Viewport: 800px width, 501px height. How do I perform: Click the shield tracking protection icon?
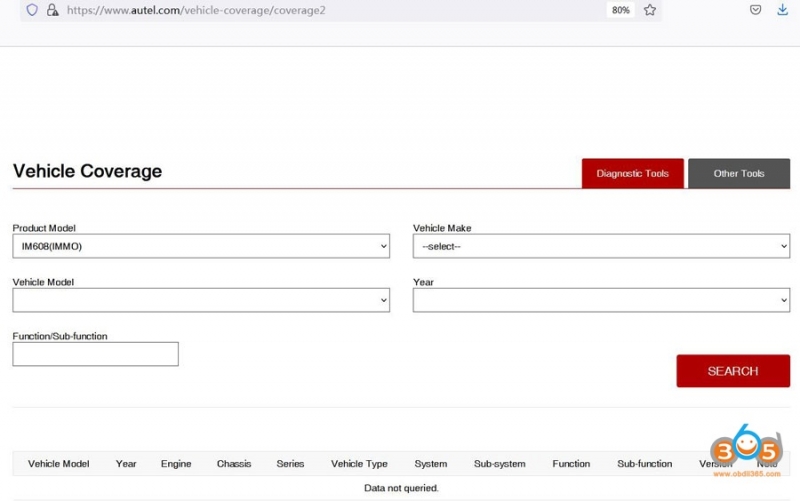point(32,10)
